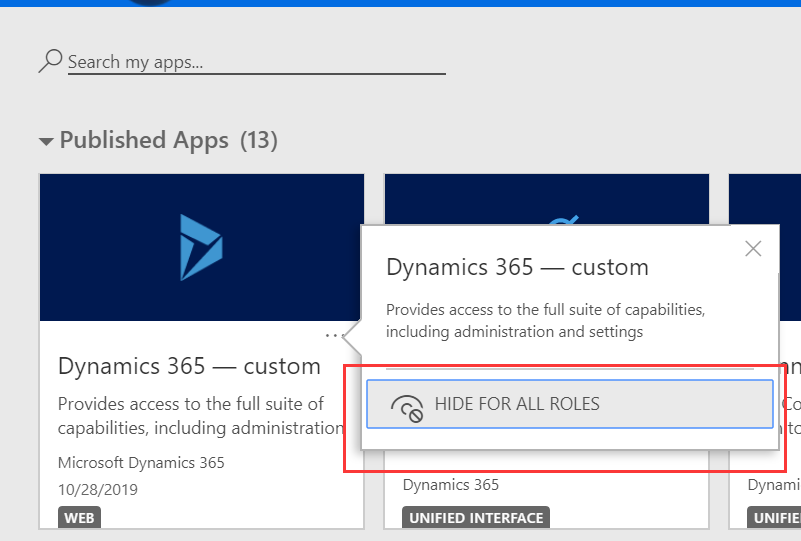Click the Published Apps (13) heading
The height and width of the screenshot is (541, 801).
pyautogui.click(x=169, y=140)
